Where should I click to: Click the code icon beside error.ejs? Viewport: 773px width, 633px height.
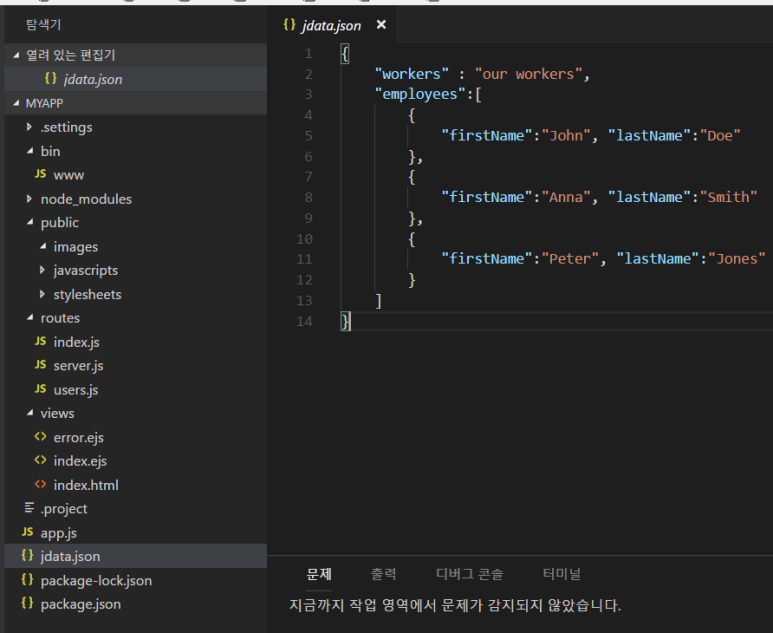tap(41, 437)
